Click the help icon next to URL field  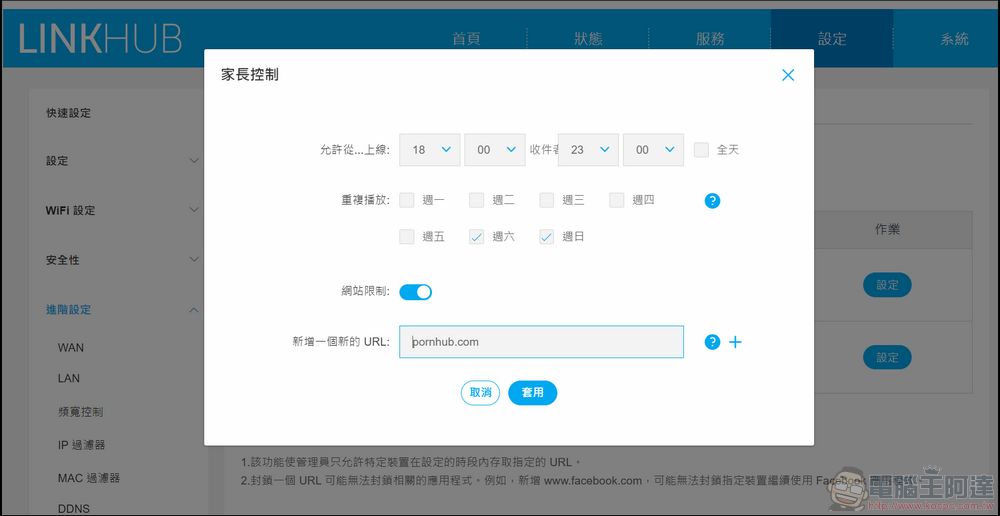pos(712,342)
